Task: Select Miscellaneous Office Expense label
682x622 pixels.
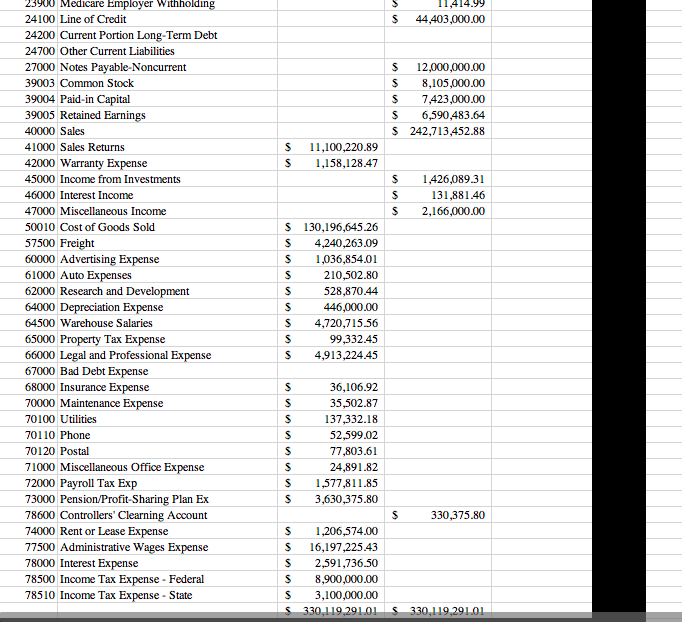Action: click(x=132, y=468)
